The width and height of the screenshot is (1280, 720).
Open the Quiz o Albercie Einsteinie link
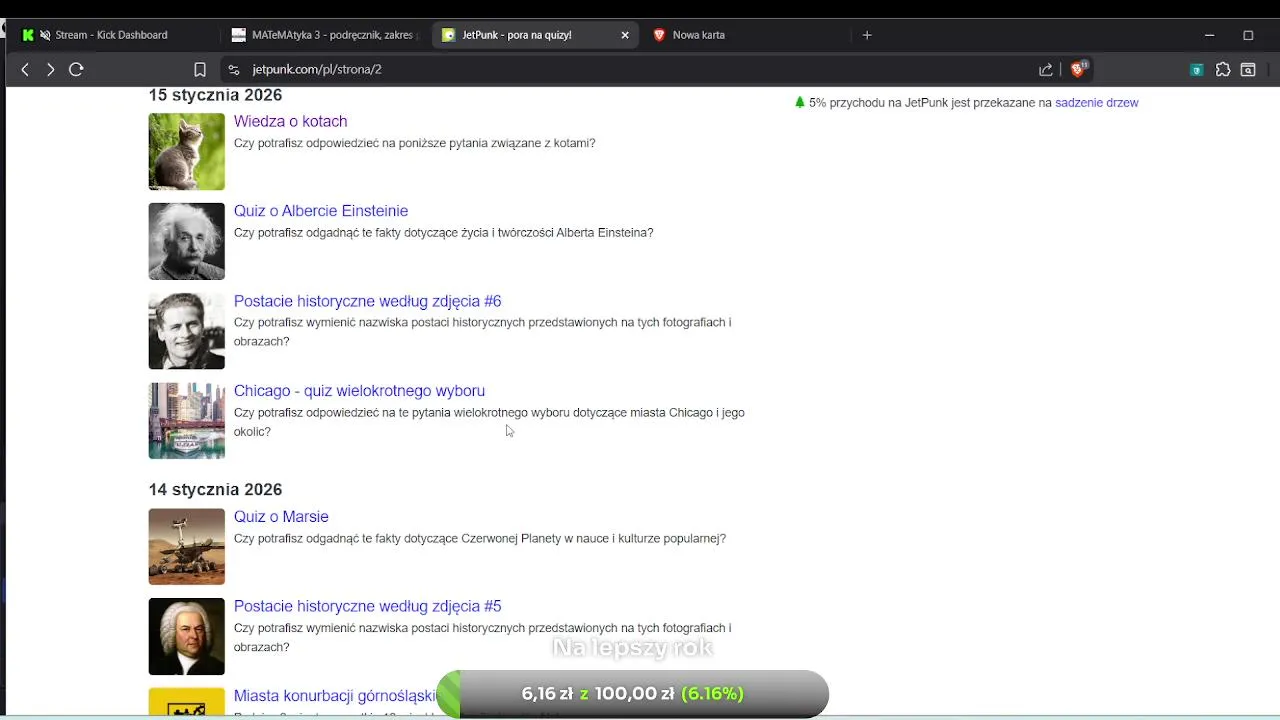coord(321,211)
